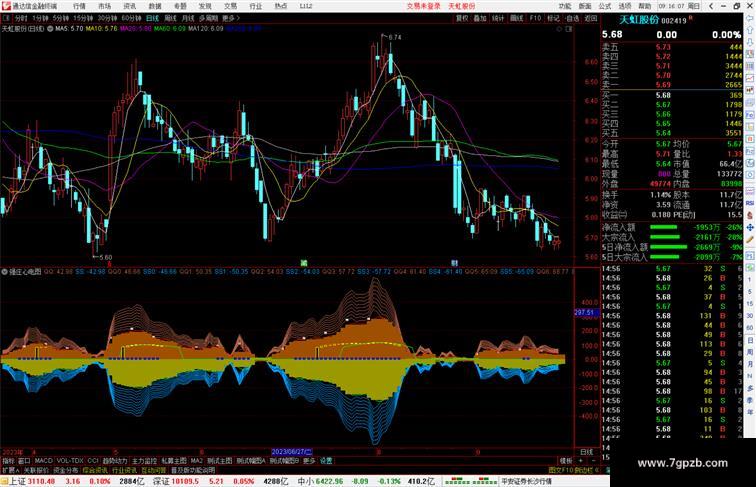Screen dimensions: 756x487
Task: Open the 叠加 overlay dropdown
Action: [x=480, y=18]
